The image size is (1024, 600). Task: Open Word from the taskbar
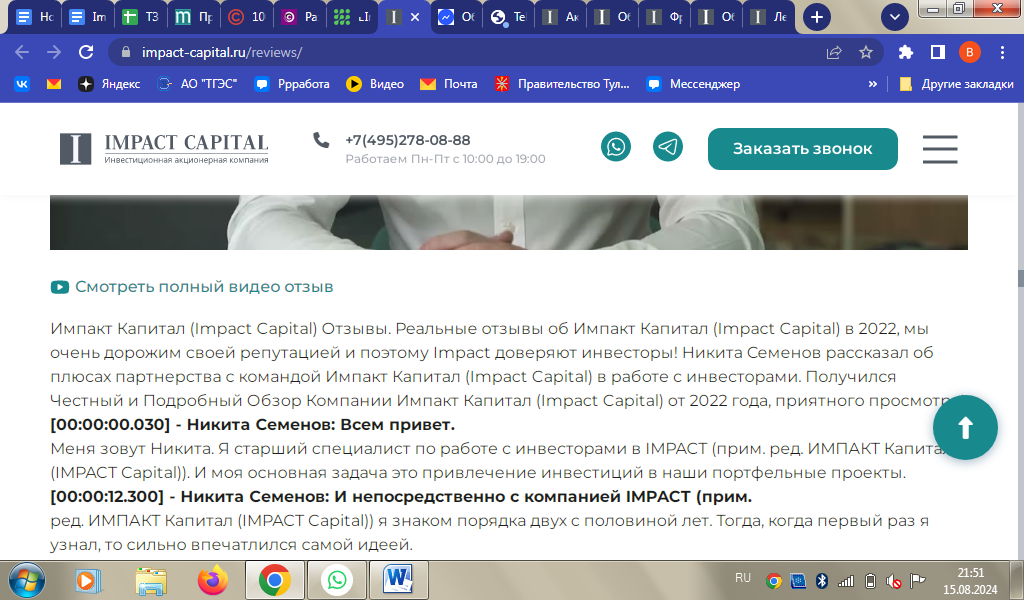coord(398,580)
